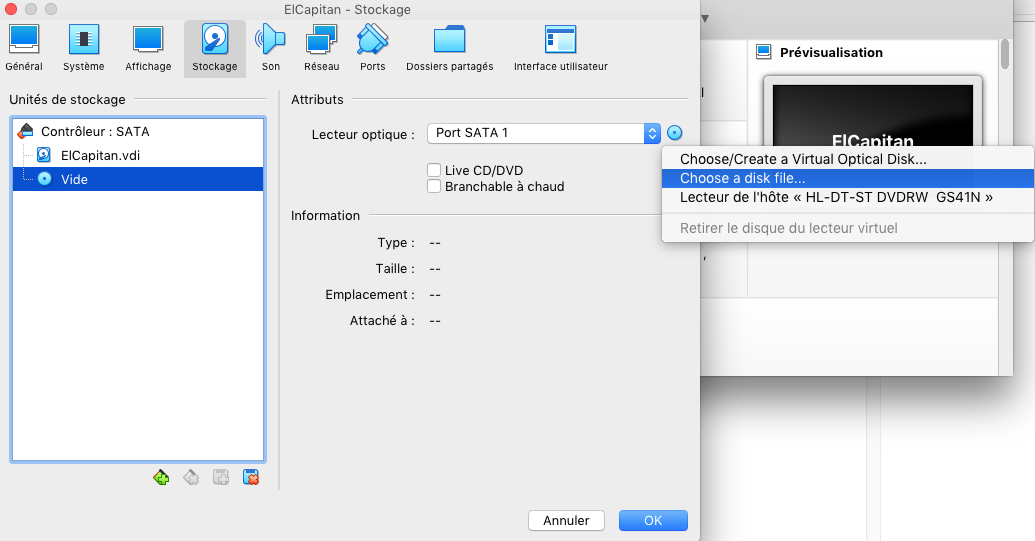Click the Annuler button

pyautogui.click(x=566, y=521)
